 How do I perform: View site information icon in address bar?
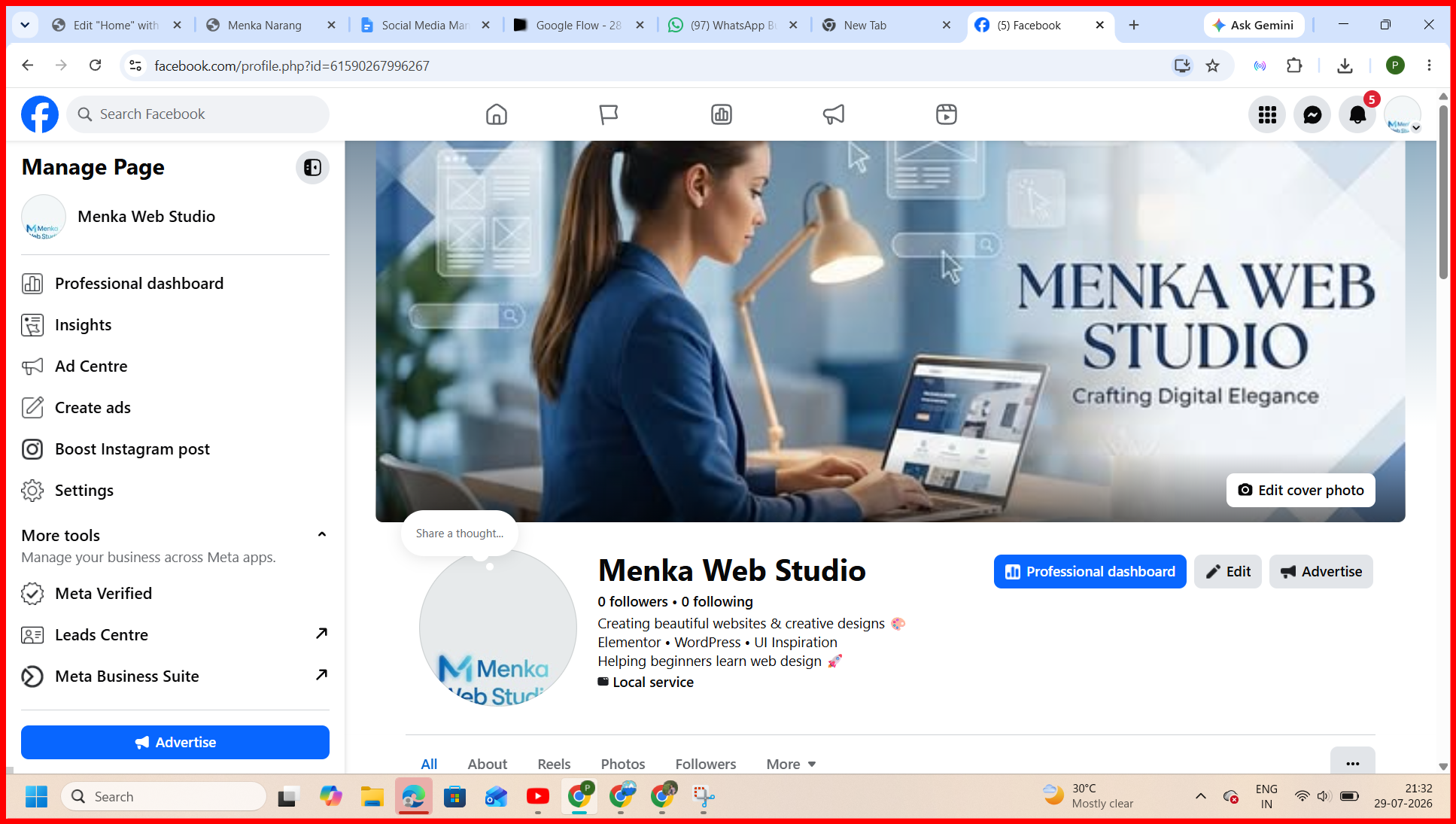[x=135, y=65]
